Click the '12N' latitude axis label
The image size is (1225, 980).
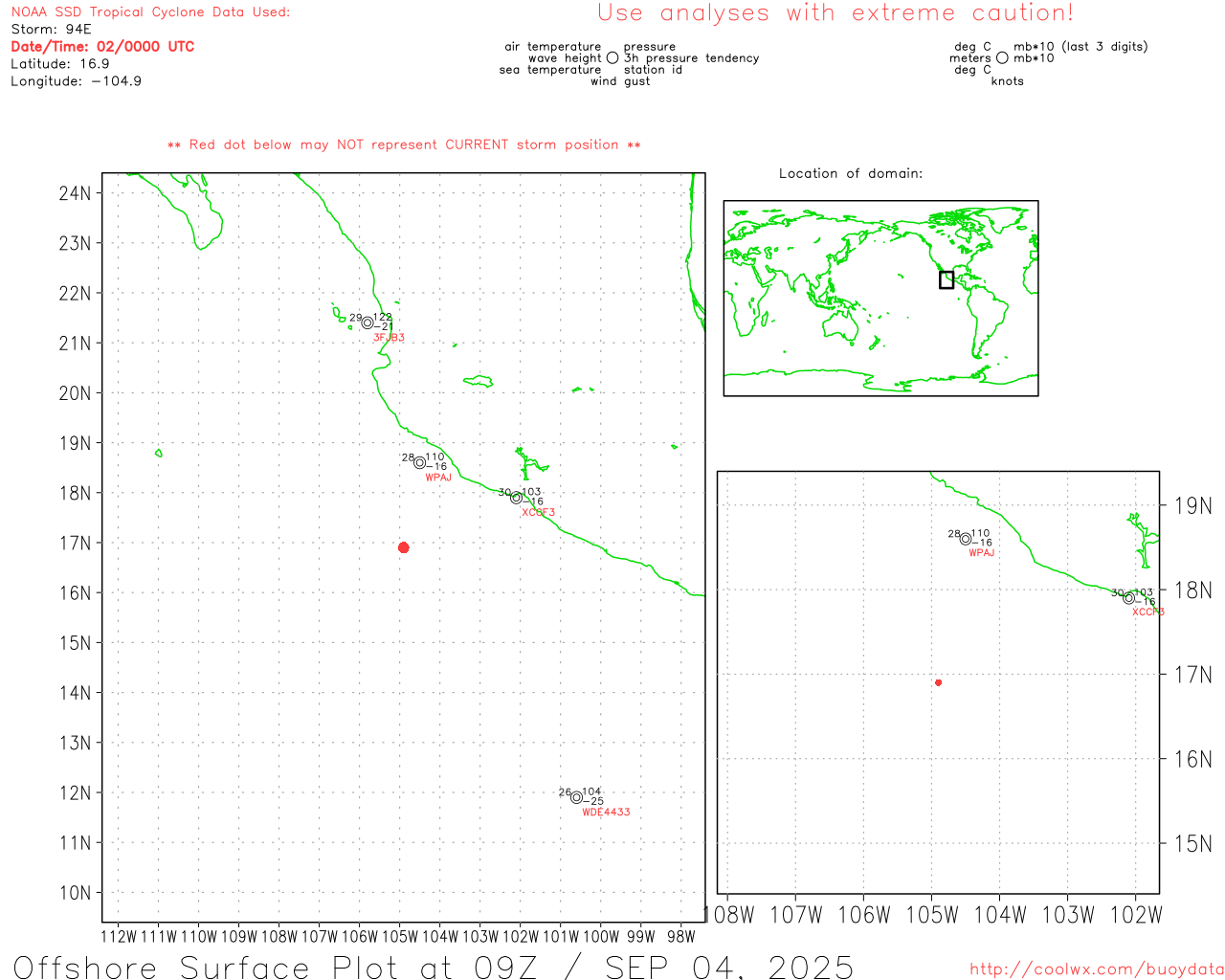point(75,792)
